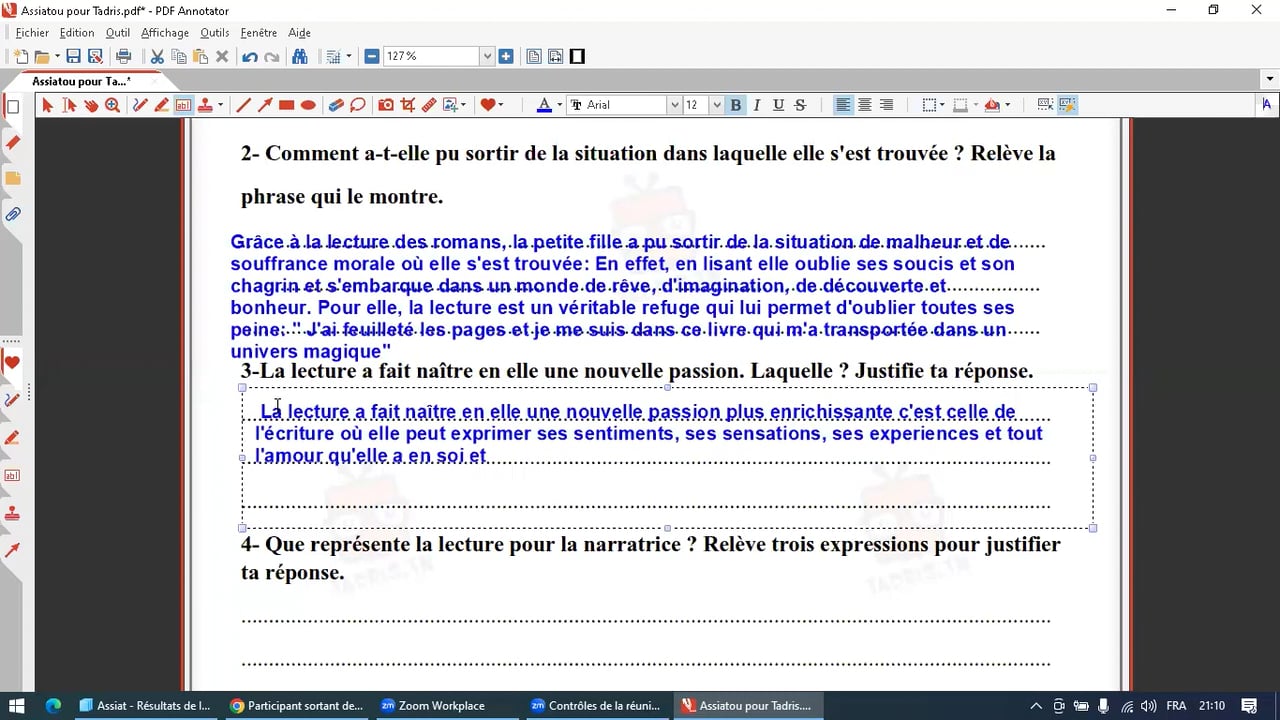
Task: Activate the hand pan tool
Action: [x=91, y=105]
